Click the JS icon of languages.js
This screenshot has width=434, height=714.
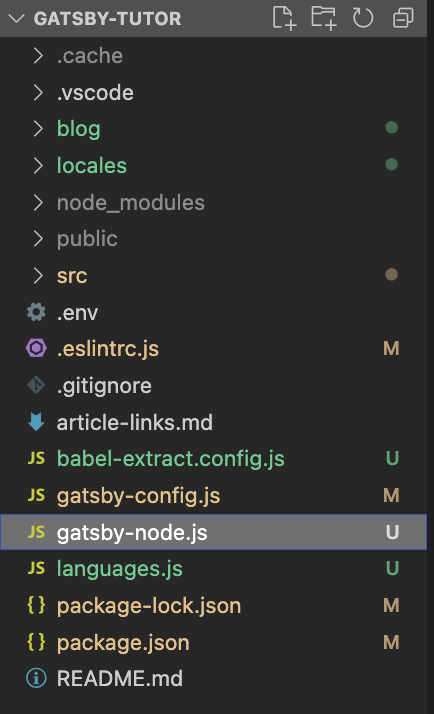(x=36, y=568)
